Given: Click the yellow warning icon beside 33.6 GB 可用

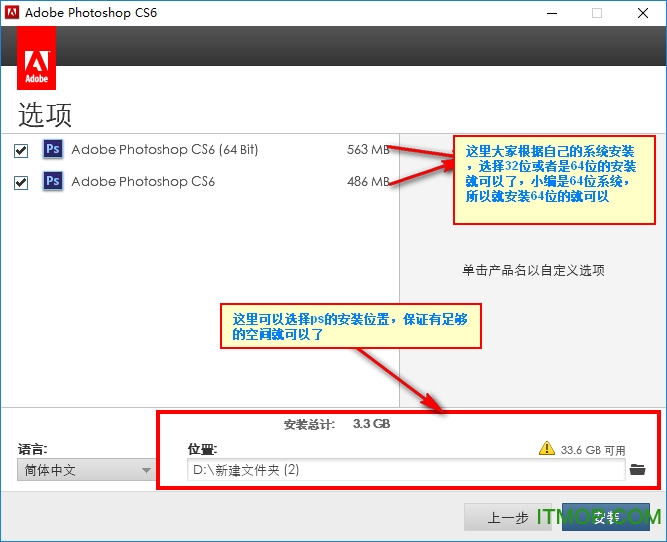Looking at the screenshot, I should [x=547, y=448].
